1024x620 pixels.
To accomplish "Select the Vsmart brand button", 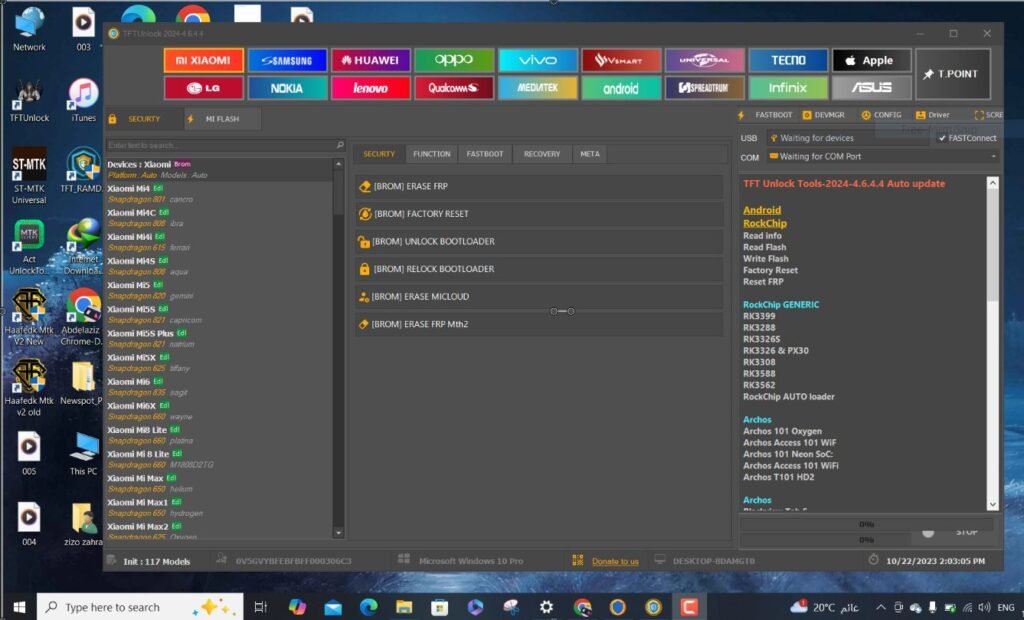I will [x=621, y=60].
